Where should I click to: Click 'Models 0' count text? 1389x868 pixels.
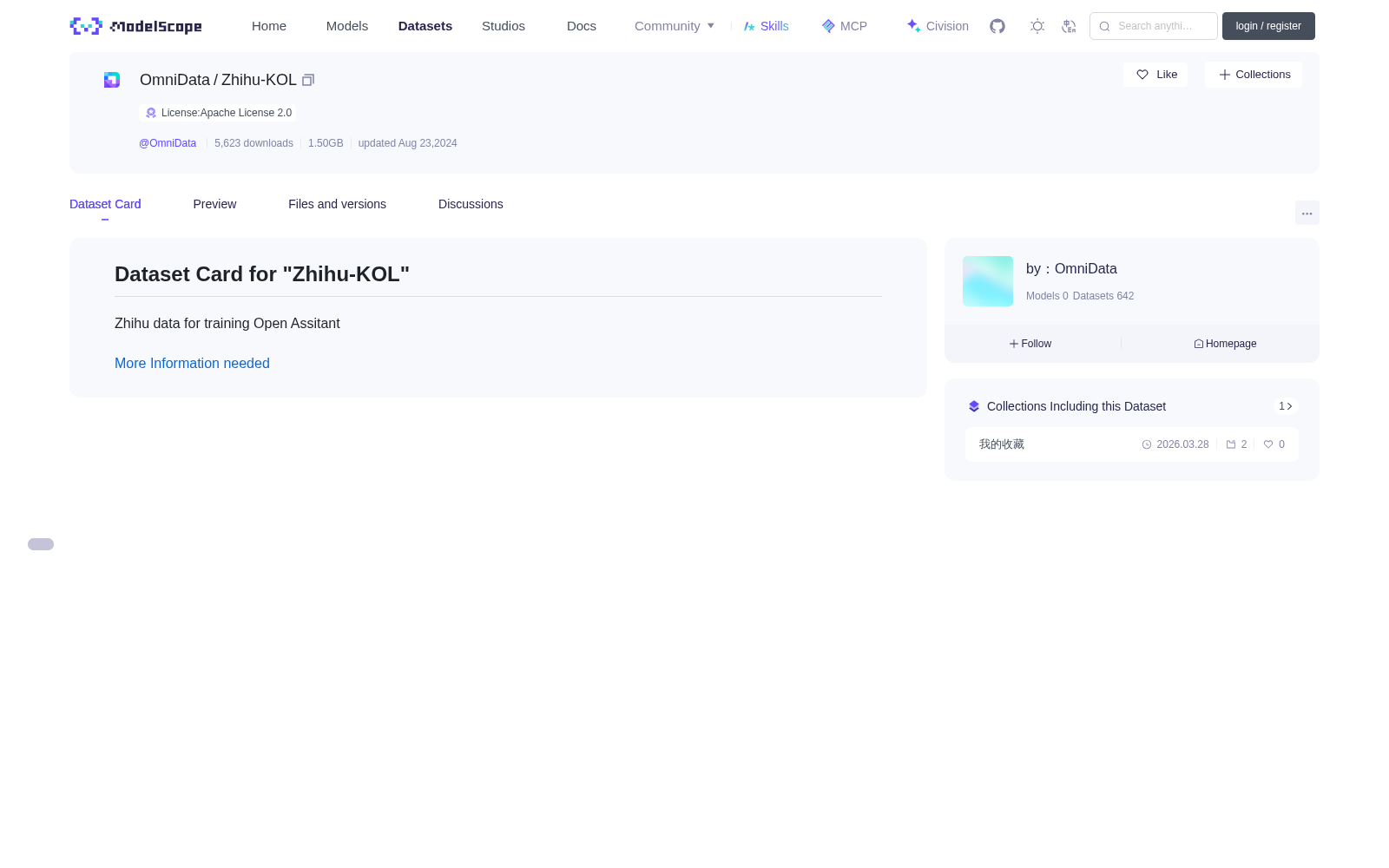coord(1047,296)
